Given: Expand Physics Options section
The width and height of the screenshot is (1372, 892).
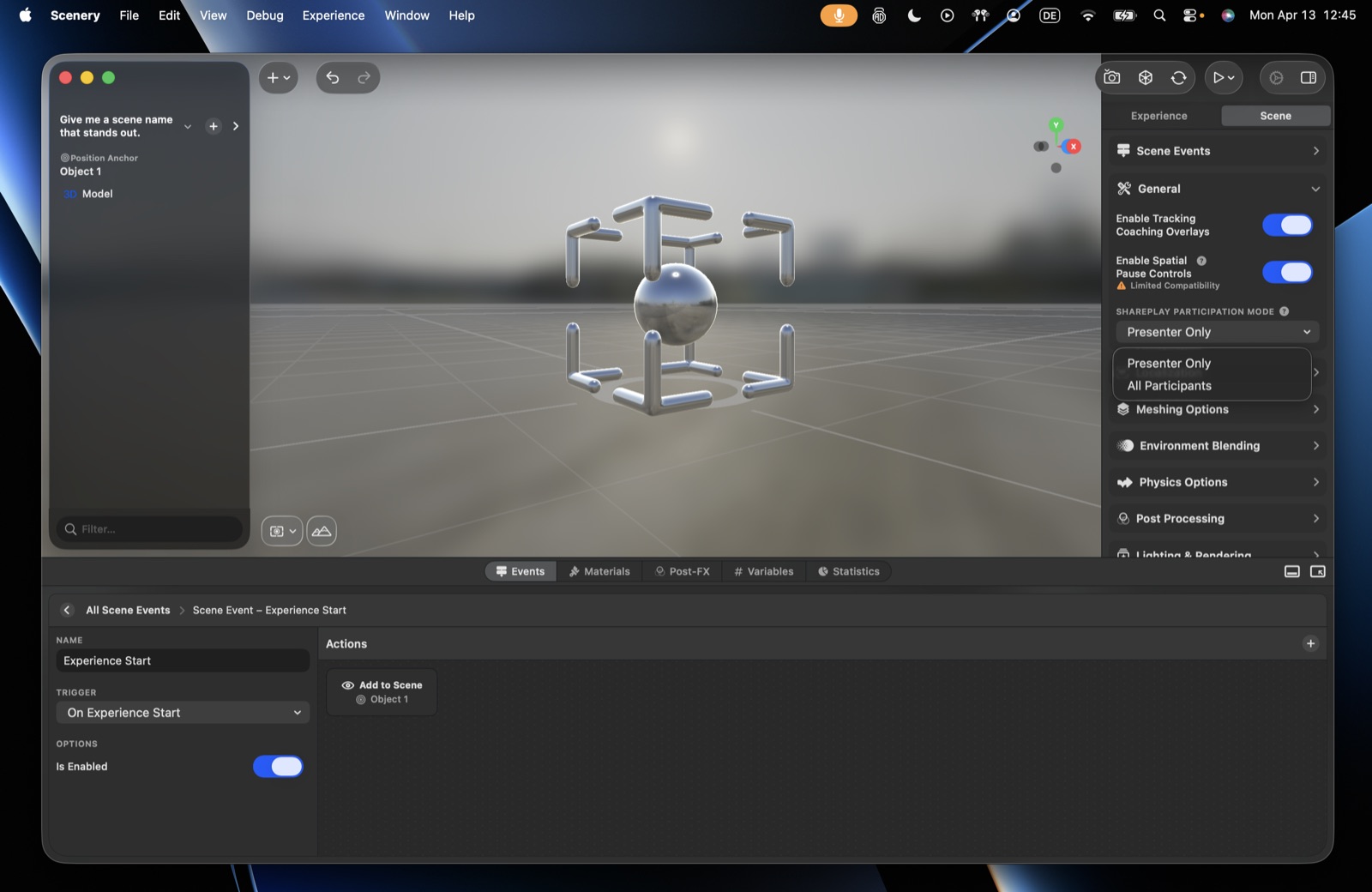Looking at the screenshot, I should (1218, 482).
